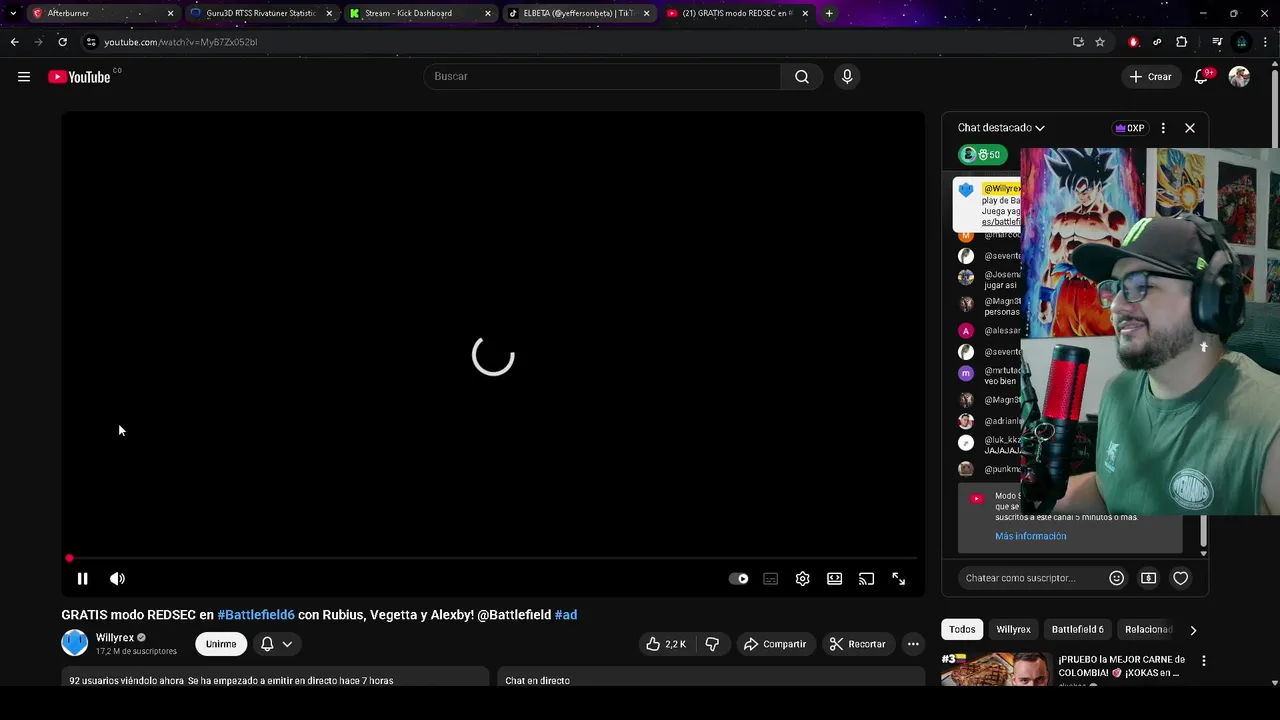Click the #Battlefield6 hashtag link
Viewport: 1280px width, 720px height.
click(256, 615)
